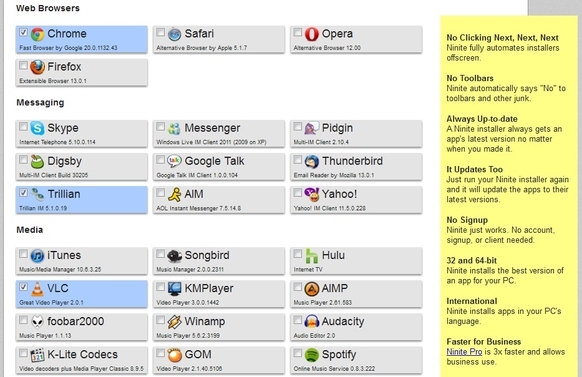Check the Audacity checkbox
The height and width of the screenshot is (377, 582).
click(x=298, y=320)
